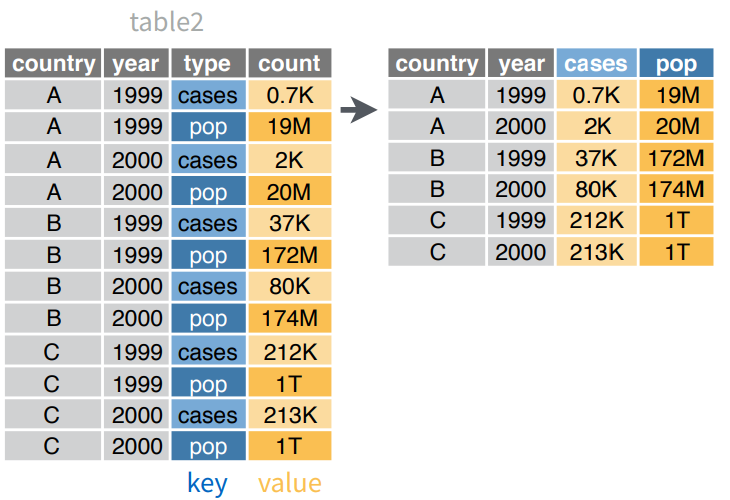
Task: Click the country header of the left table
Action: point(53,63)
